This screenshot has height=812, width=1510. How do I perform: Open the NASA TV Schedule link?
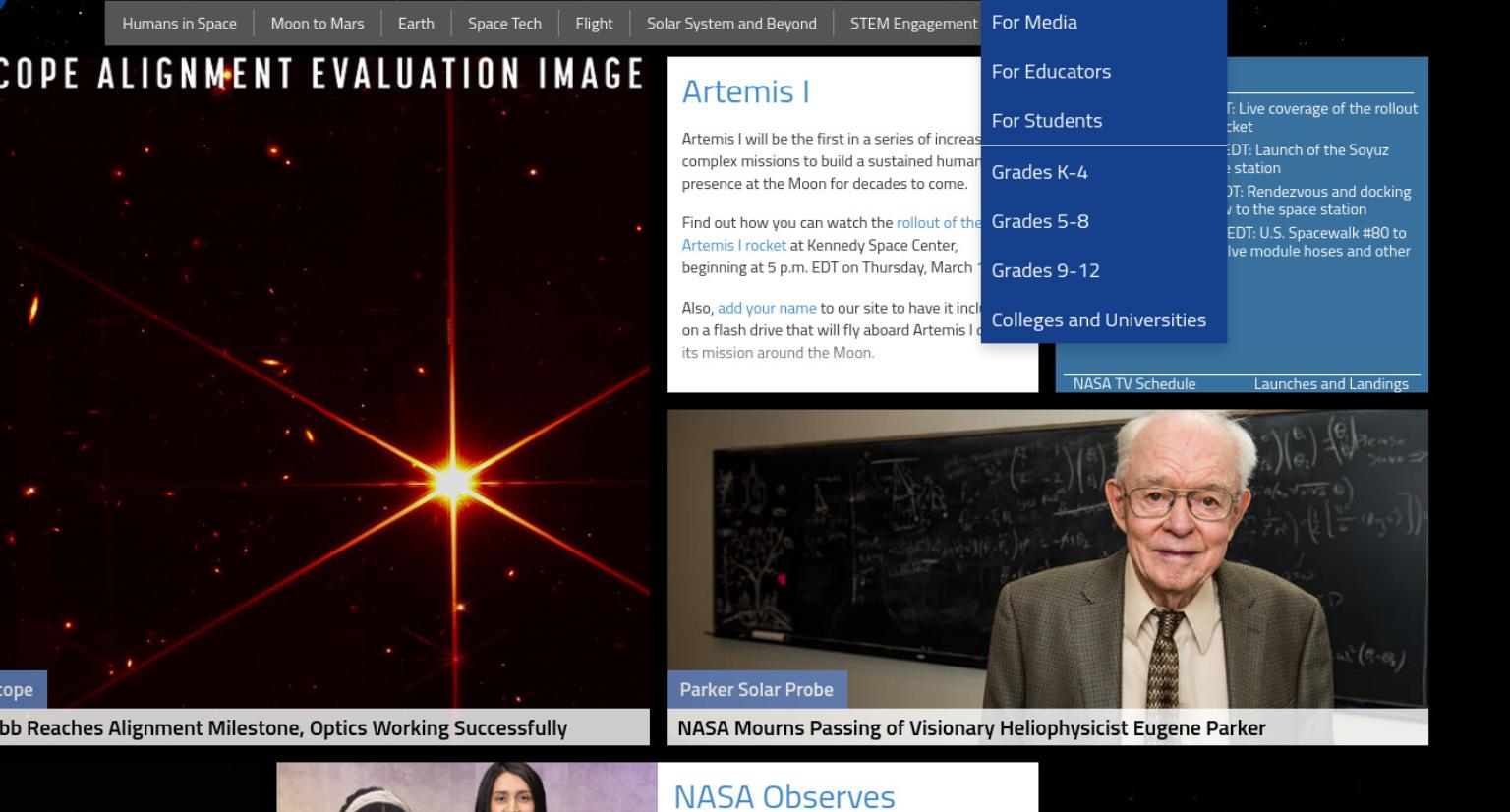[x=1134, y=384]
